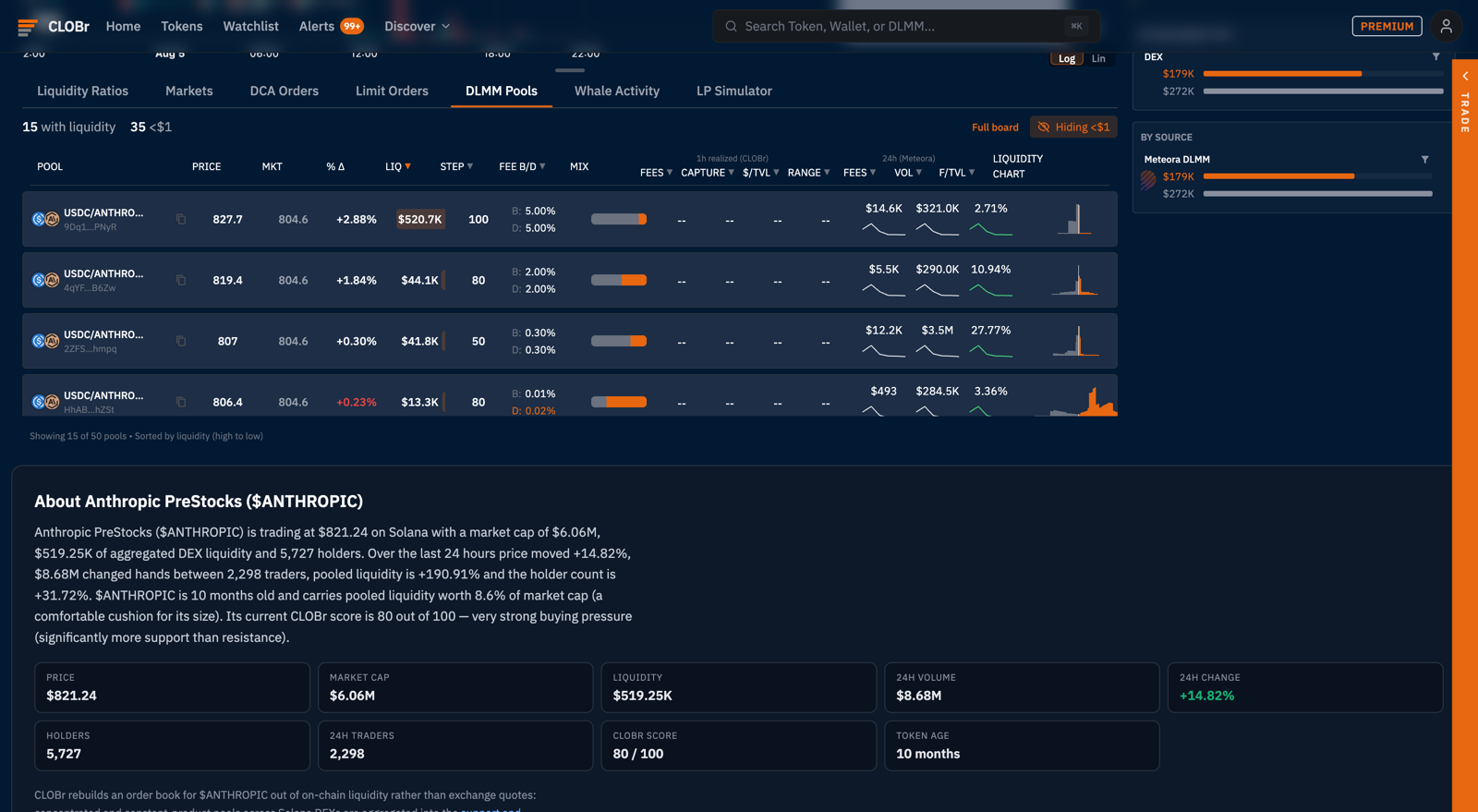The width and height of the screenshot is (1478, 812).
Task: Sort by F/TVL column
Action: [957, 173]
